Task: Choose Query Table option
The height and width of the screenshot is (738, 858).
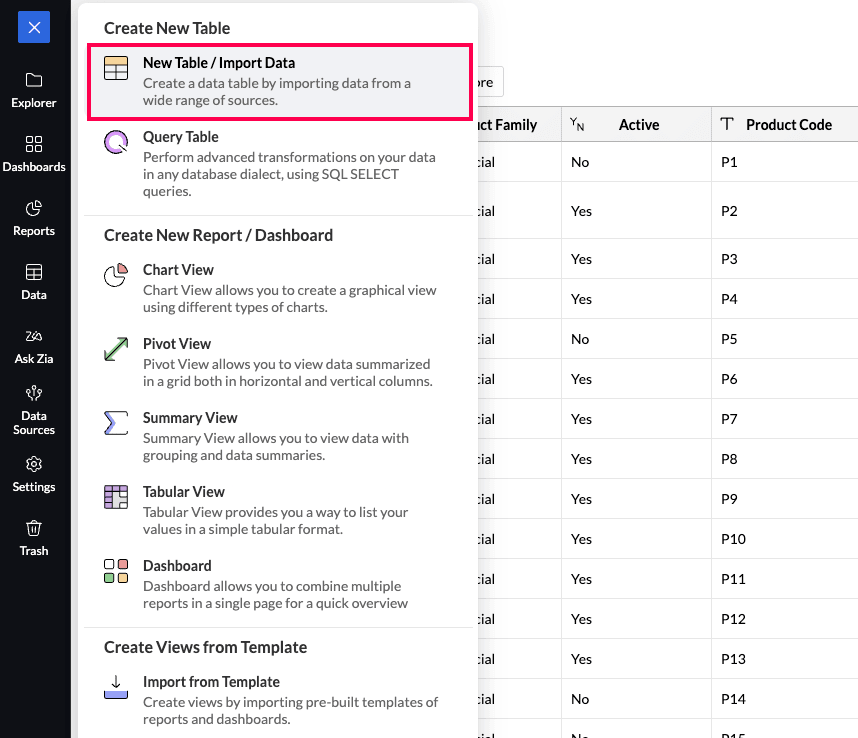Action: 280,164
